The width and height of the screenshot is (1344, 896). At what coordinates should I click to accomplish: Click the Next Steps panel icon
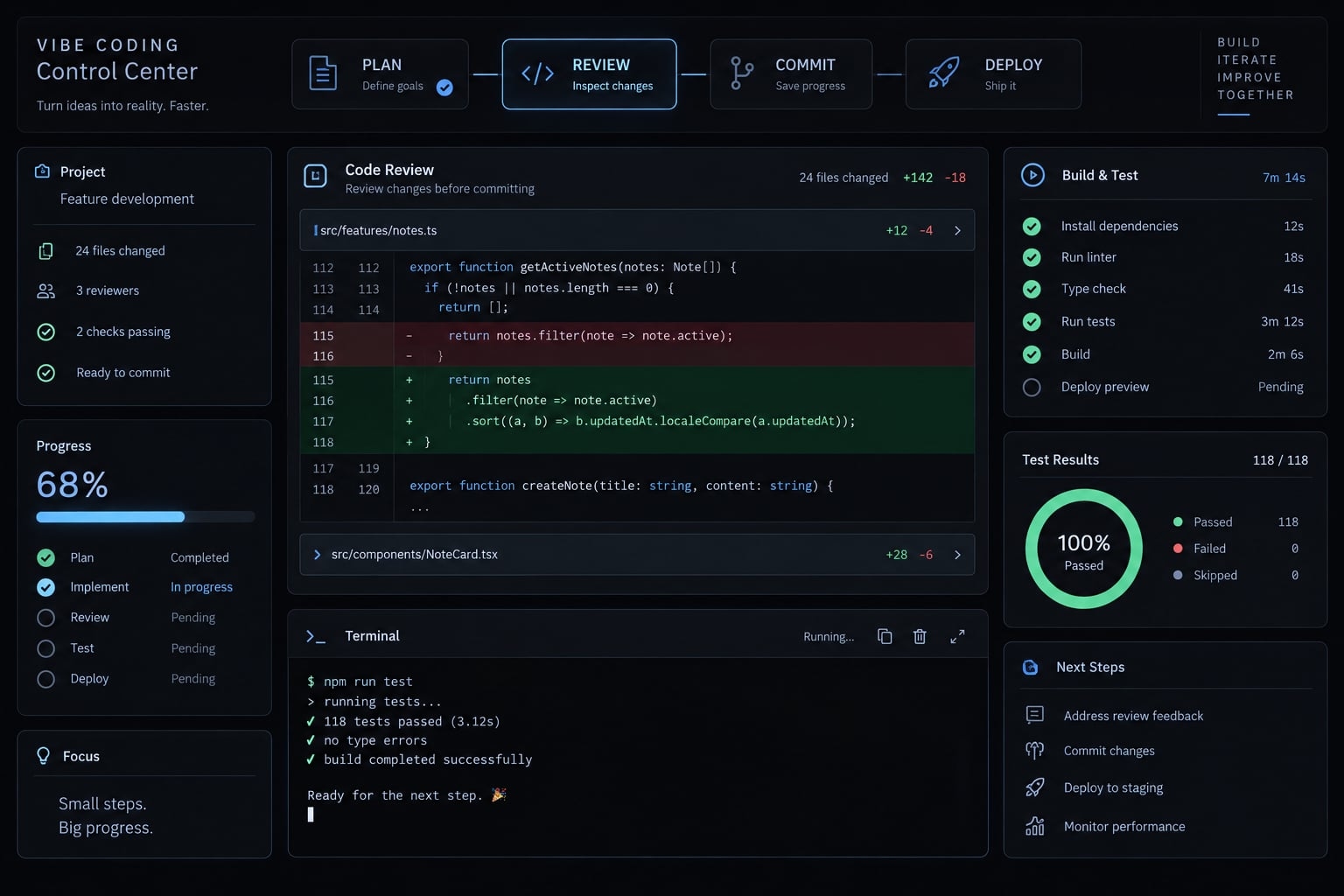tap(1031, 667)
